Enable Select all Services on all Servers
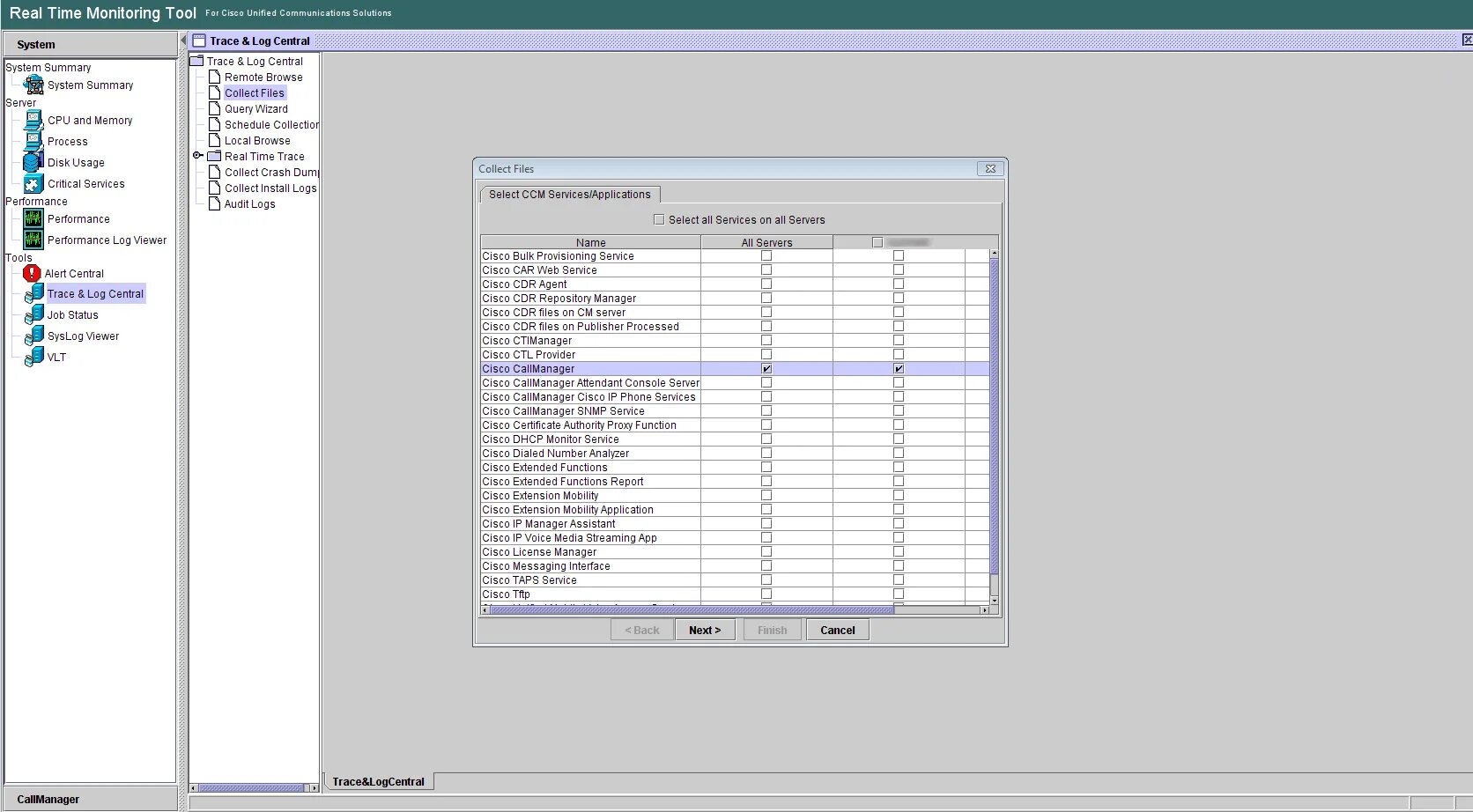Viewport: 1473px width, 812px height. pyautogui.click(x=659, y=219)
